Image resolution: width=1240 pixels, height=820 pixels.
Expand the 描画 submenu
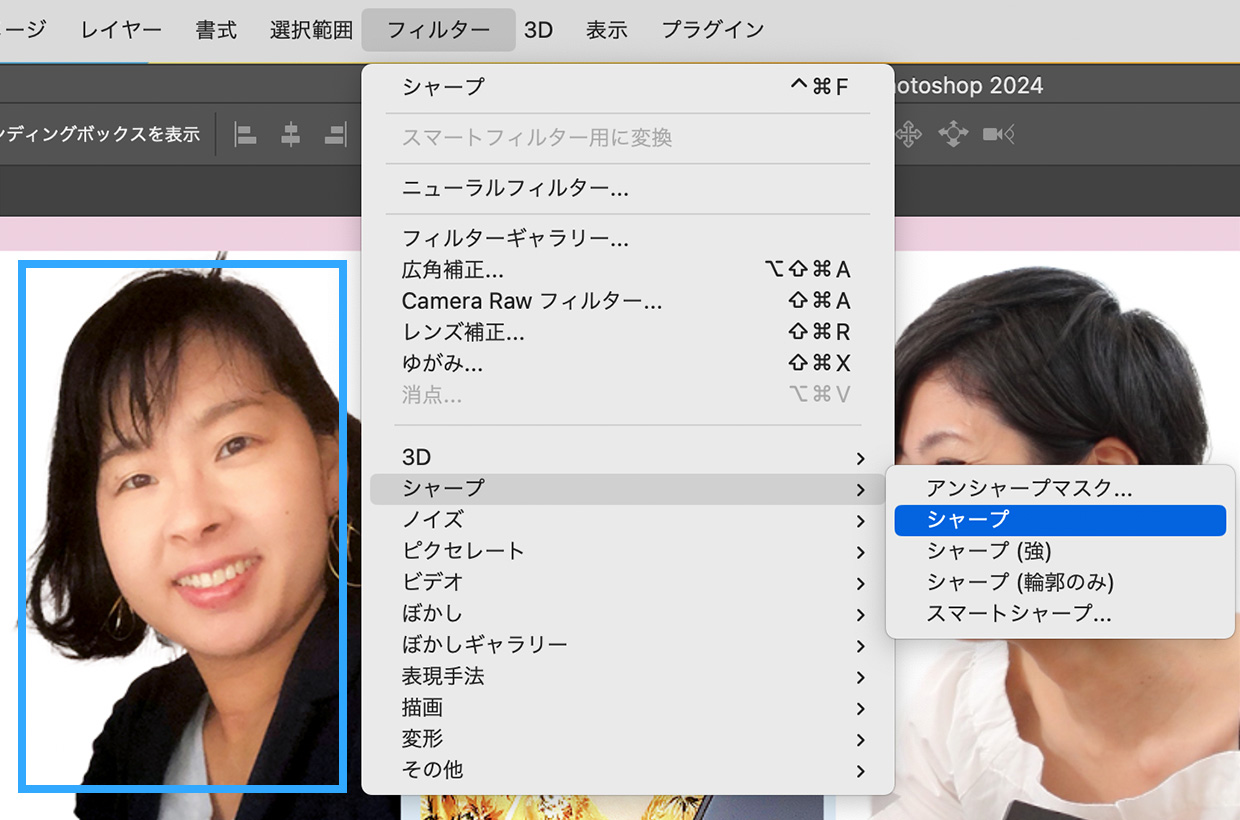[x=627, y=708]
